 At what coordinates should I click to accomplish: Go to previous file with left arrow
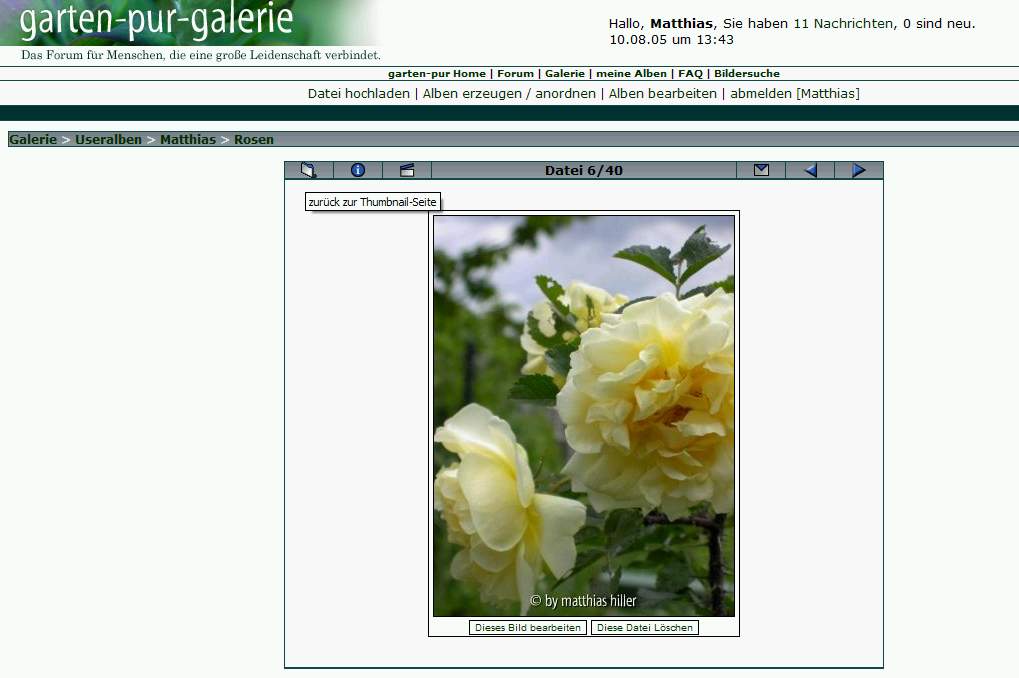[810, 170]
